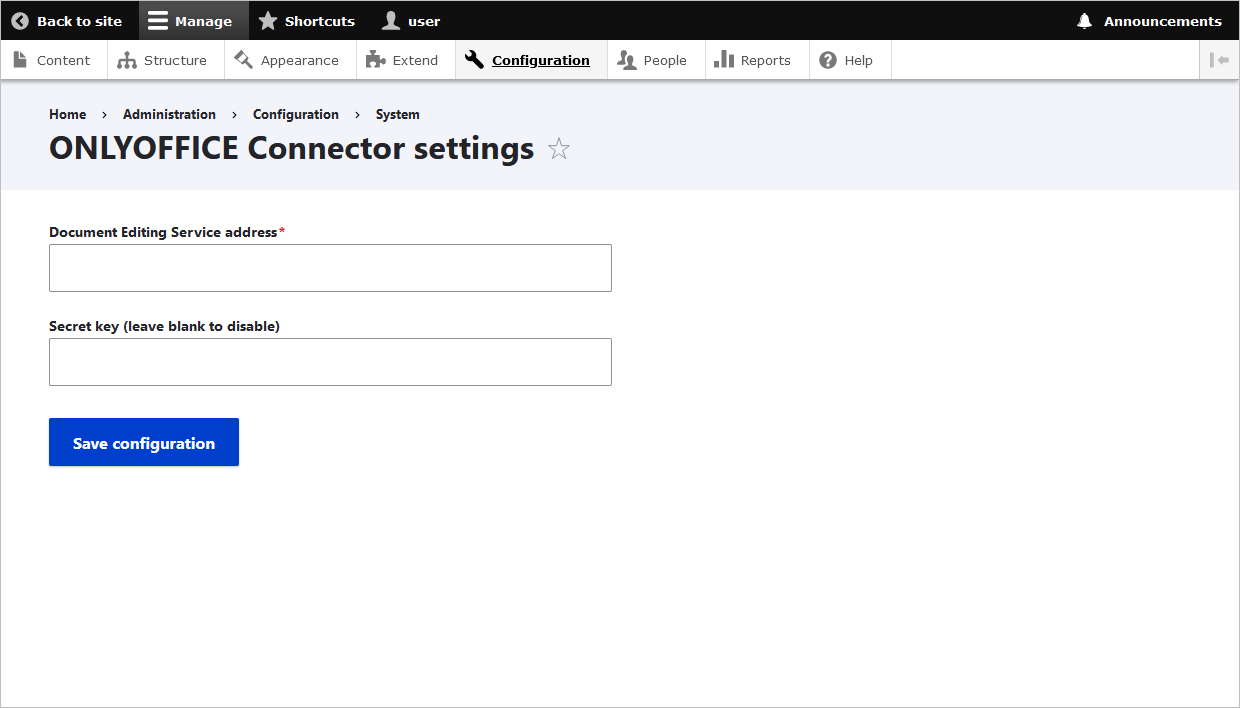Click the Document Editing Service address label

tap(163, 232)
